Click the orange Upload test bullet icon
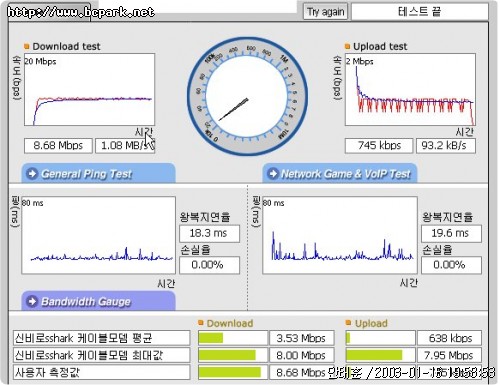The width and height of the screenshot is (500, 385). 347,46
